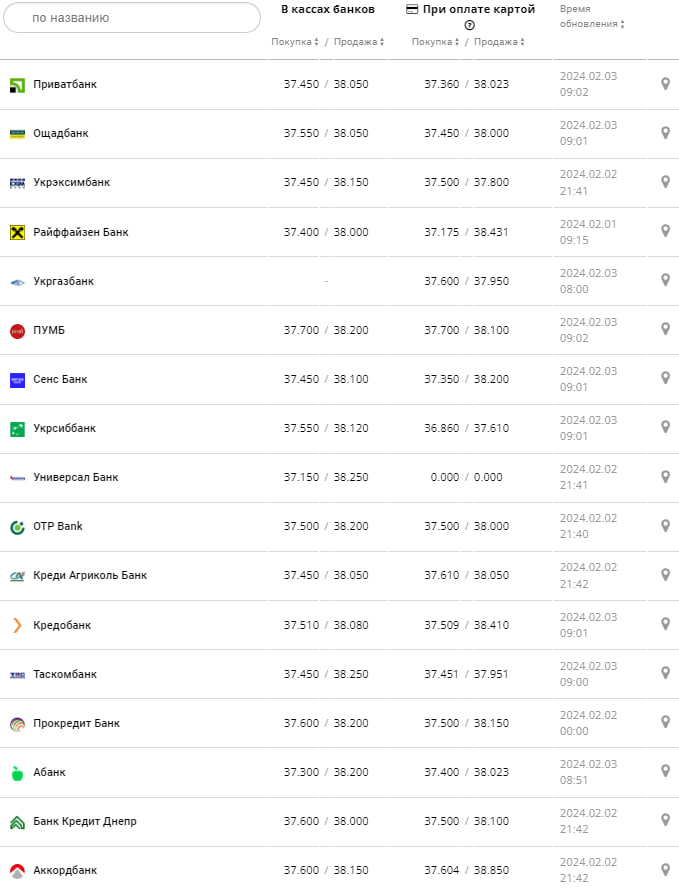Sort by Покупка in the При оплате картой column
The width and height of the screenshot is (679, 893).
435,42
